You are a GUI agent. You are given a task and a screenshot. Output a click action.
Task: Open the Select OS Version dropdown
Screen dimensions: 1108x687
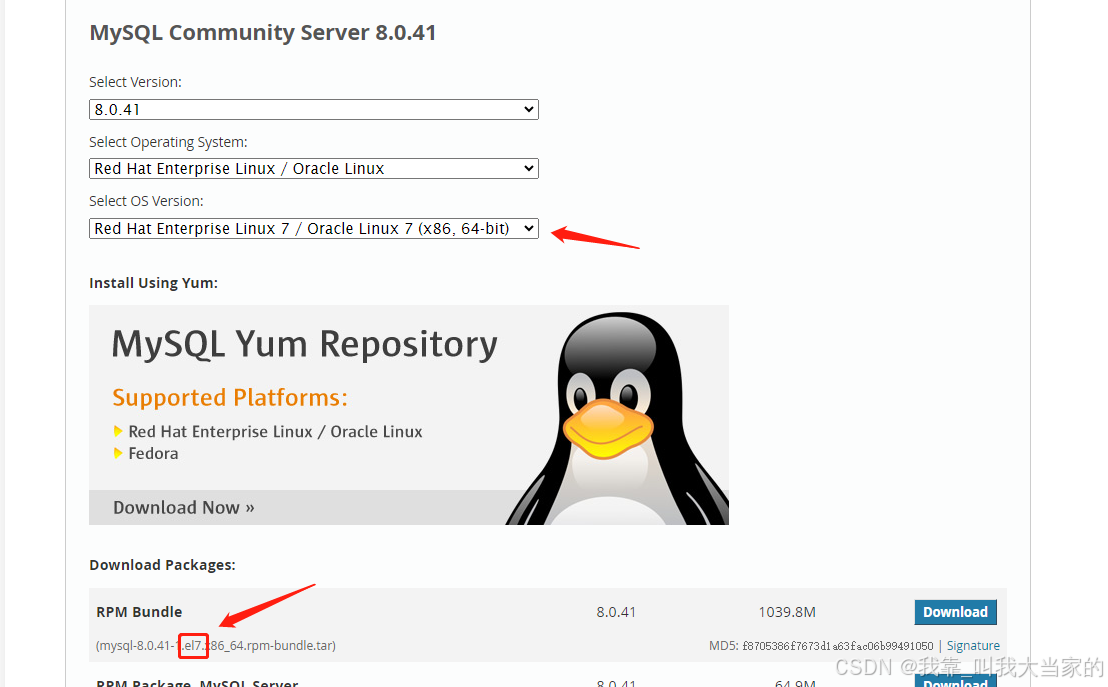click(313, 229)
